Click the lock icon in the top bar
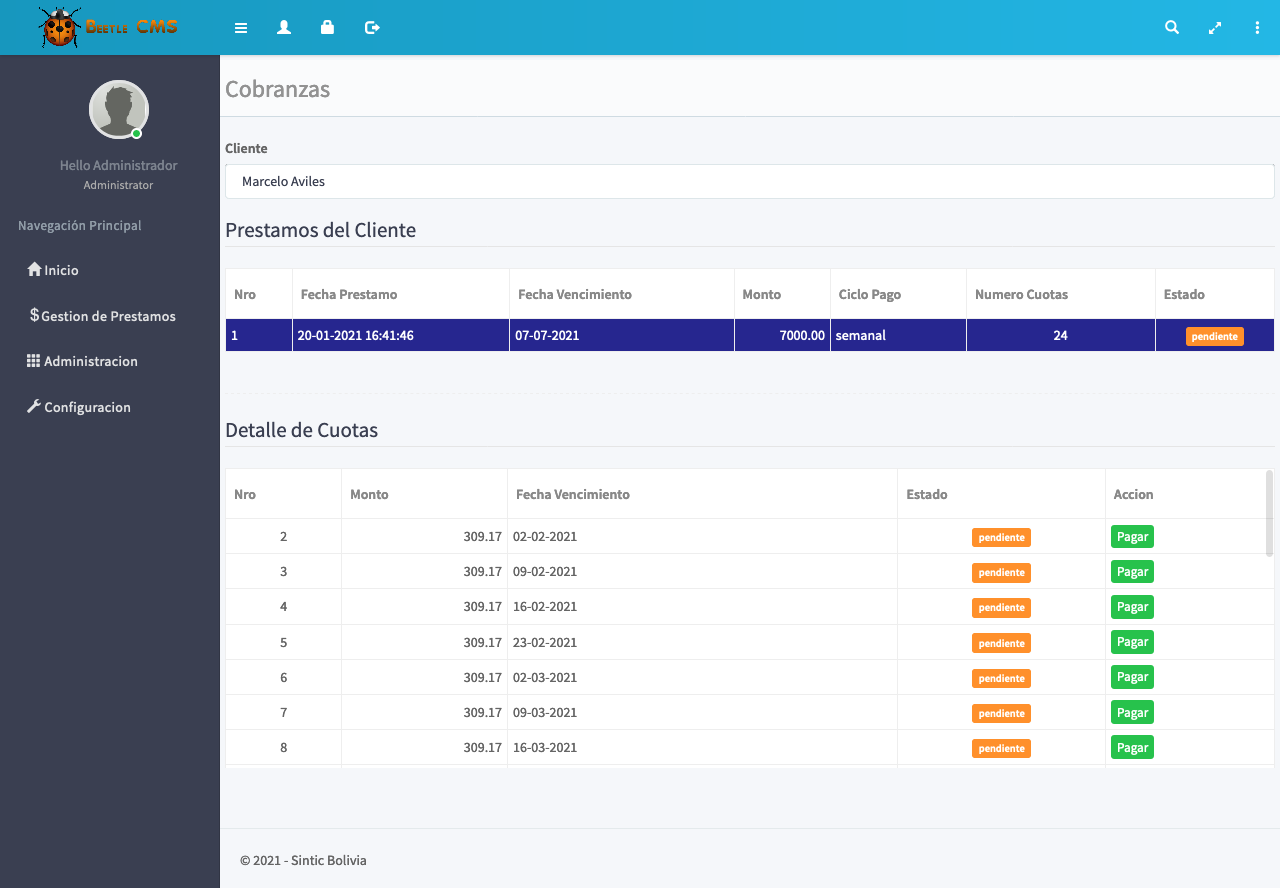This screenshot has width=1280, height=888. [327, 28]
